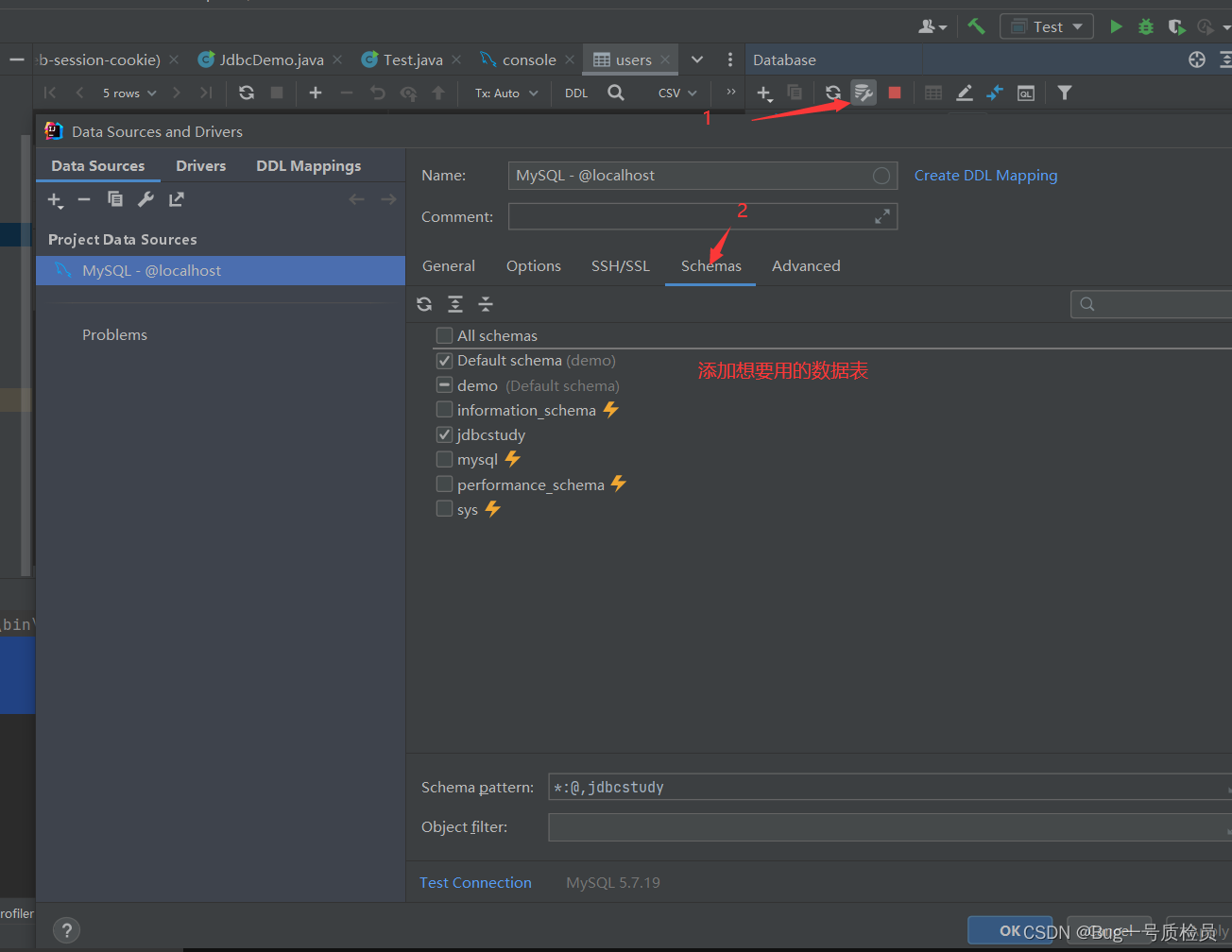The height and width of the screenshot is (952, 1232).
Task: Open General settings tab
Action: coord(449,266)
